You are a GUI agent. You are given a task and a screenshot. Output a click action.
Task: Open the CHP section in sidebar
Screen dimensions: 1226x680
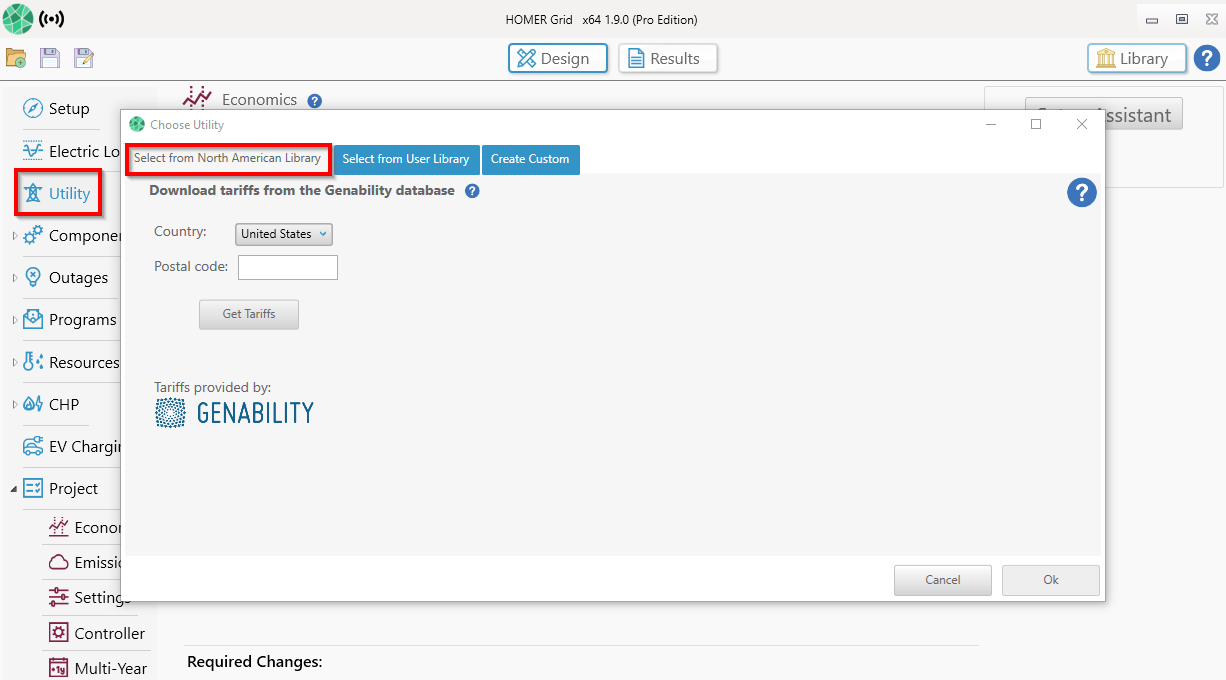pos(63,405)
